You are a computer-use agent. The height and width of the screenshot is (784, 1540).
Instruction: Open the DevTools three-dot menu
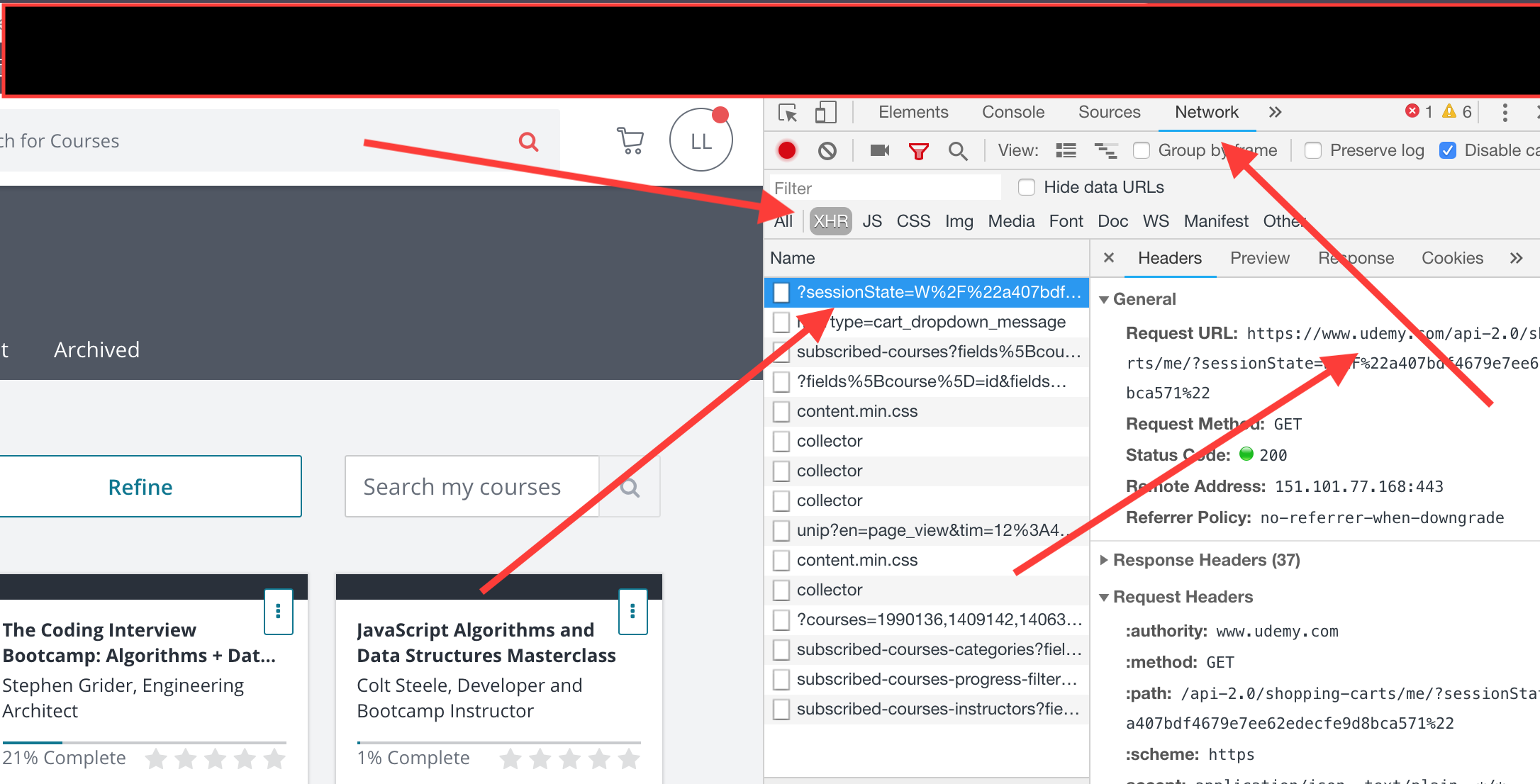[1505, 112]
